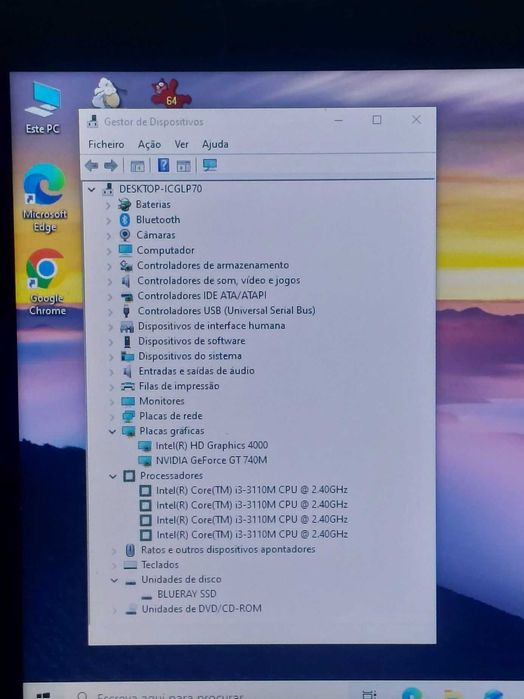Image resolution: width=524 pixels, height=699 pixels.
Task: Select the Controladores USB plug icon
Action: click(x=127, y=311)
